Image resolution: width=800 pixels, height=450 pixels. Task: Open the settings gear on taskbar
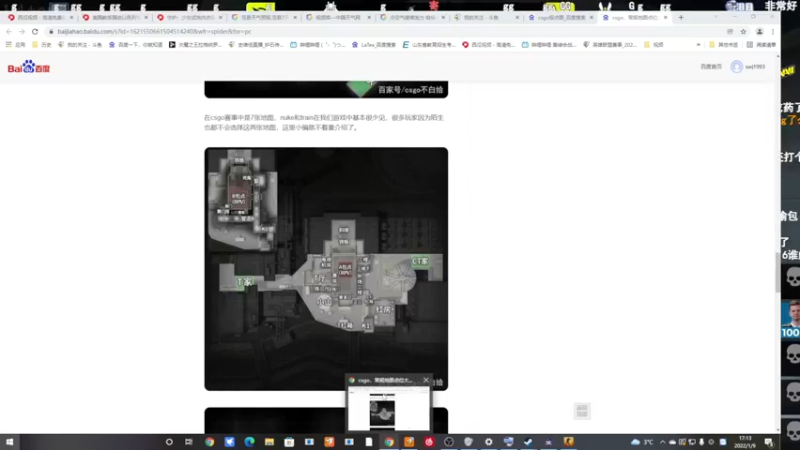tap(488, 442)
